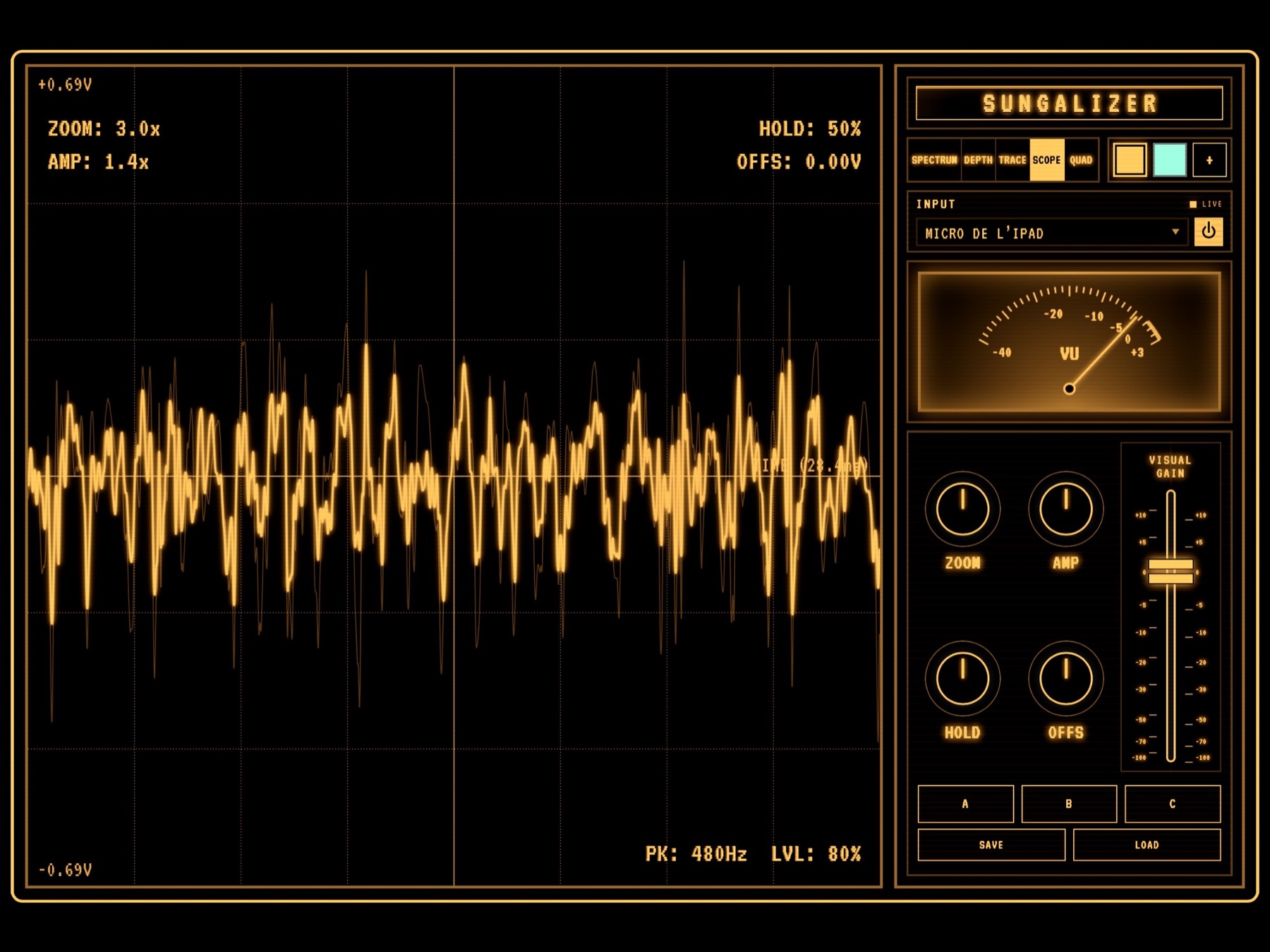The image size is (1270, 952).
Task: Click the AMP: 1.4x readout
Action: click(x=98, y=162)
